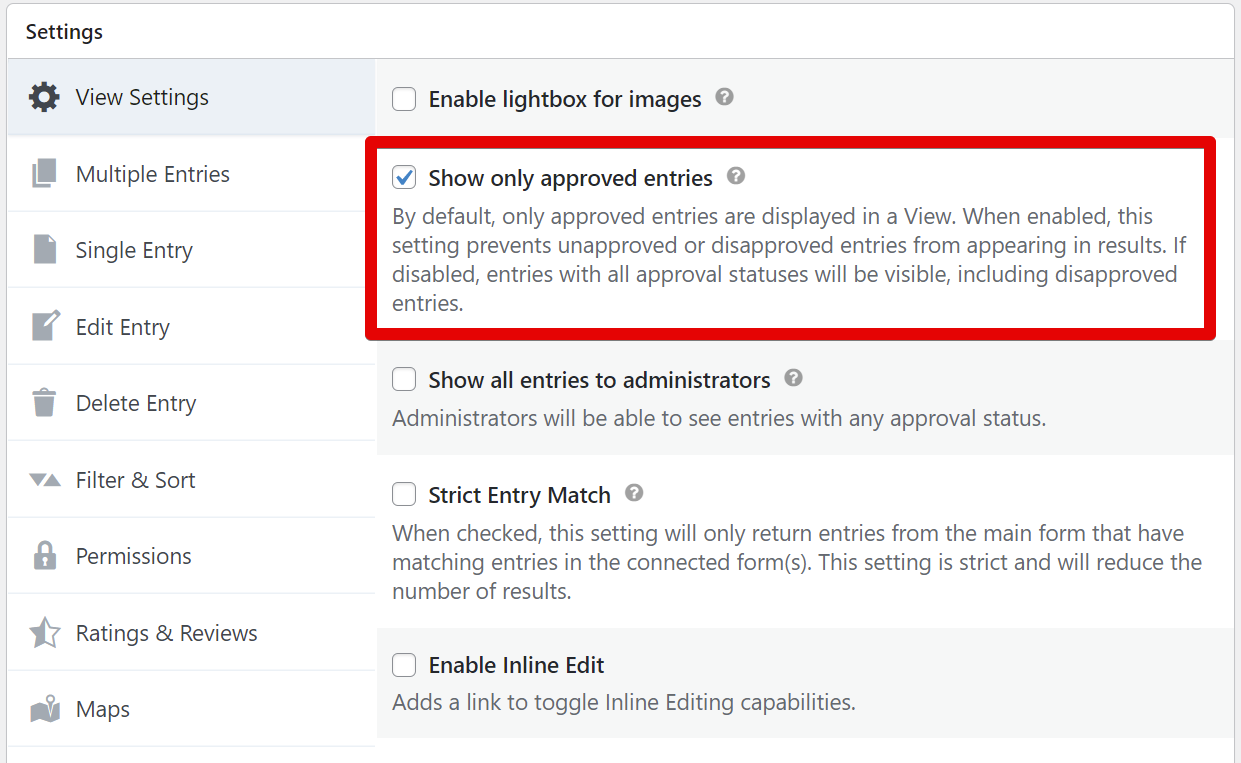Image resolution: width=1241 pixels, height=763 pixels.
Task: Uncheck Show only approved entries
Action: click(404, 178)
